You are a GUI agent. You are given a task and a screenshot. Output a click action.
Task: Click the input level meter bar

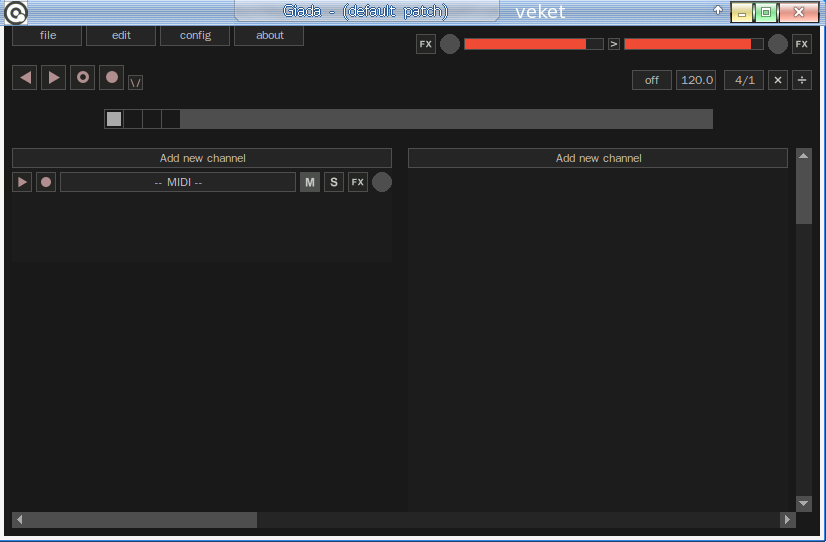534,44
